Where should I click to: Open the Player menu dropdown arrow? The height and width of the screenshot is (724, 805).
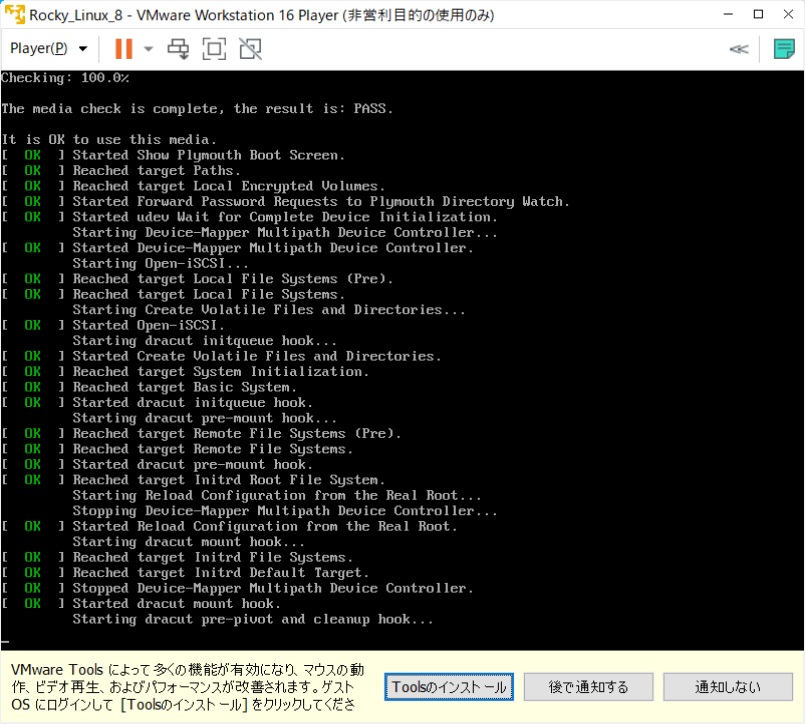tap(82, 48)
